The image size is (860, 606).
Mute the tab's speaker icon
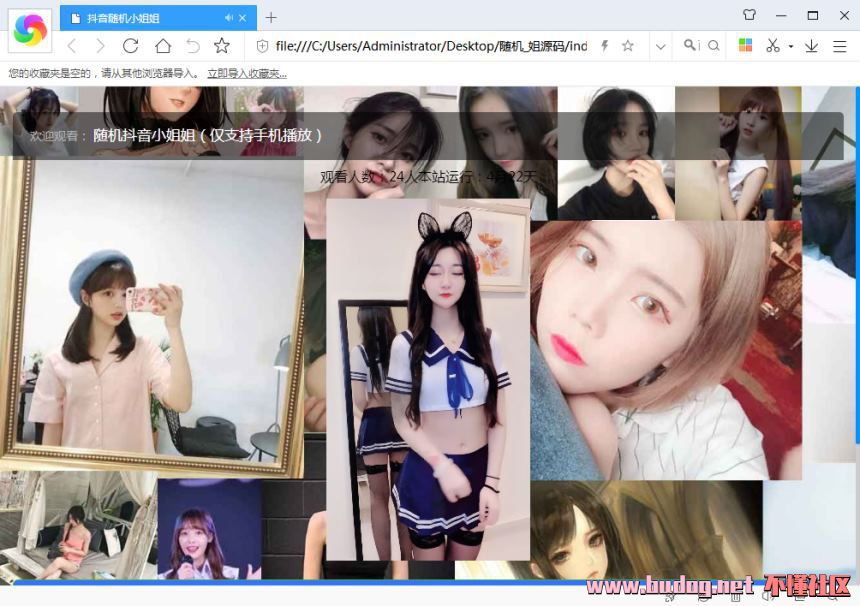[229, 18]
